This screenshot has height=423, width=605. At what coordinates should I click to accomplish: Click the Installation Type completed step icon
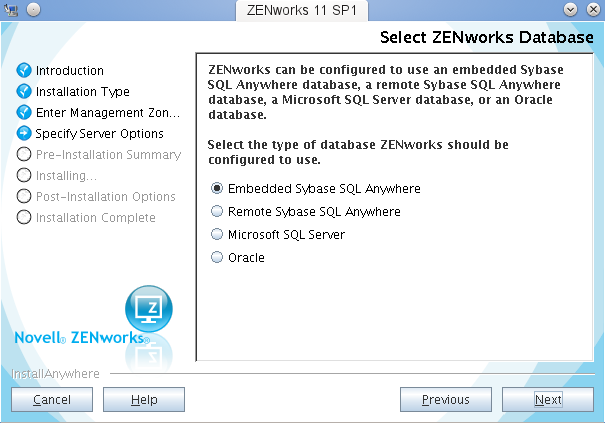(x=25, y=92)
